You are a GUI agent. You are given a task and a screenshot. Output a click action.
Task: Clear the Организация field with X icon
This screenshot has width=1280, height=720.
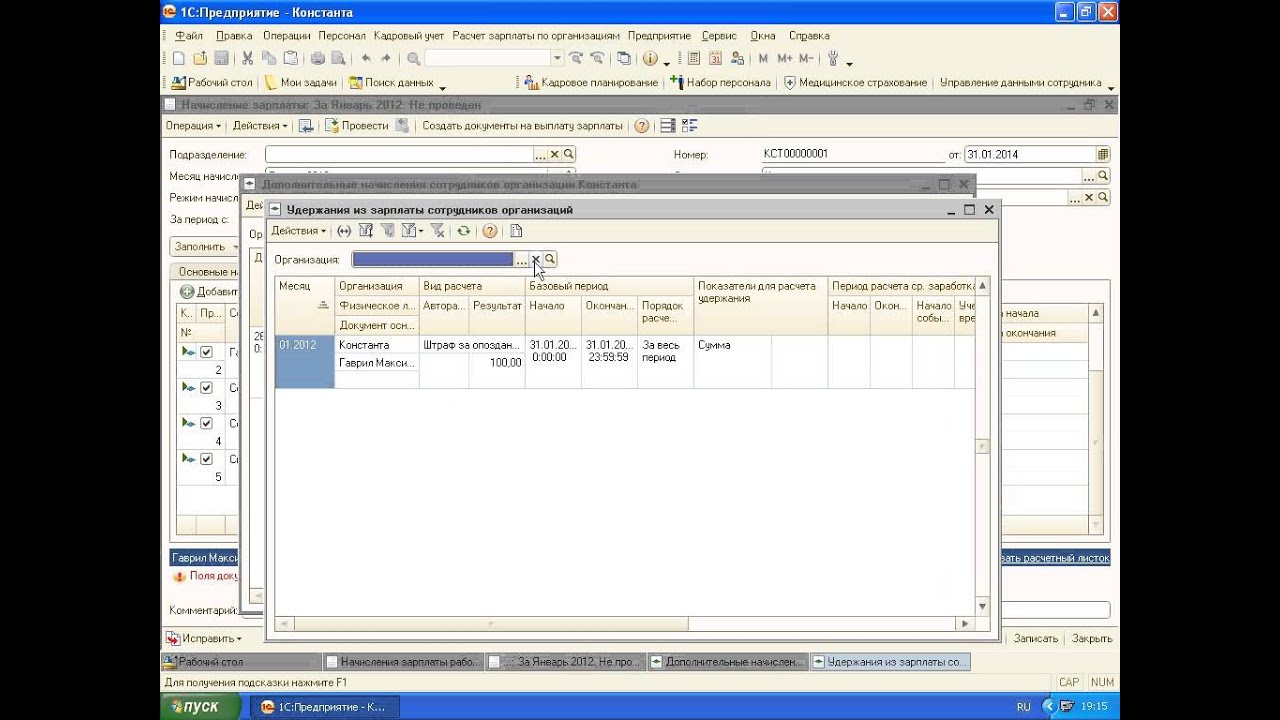pyautogui.click(x=536, y=260)
